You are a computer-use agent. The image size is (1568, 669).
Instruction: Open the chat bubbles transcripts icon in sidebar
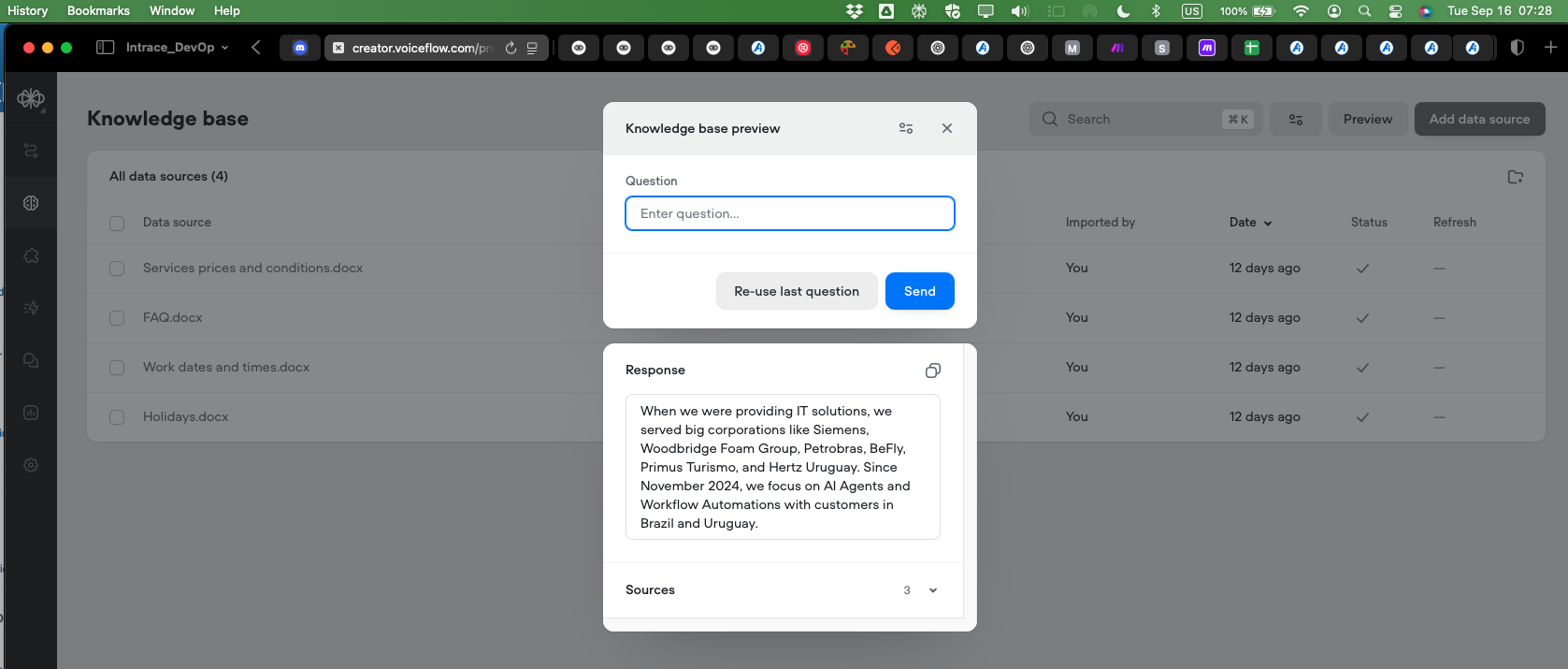click(x=31, y=360)
